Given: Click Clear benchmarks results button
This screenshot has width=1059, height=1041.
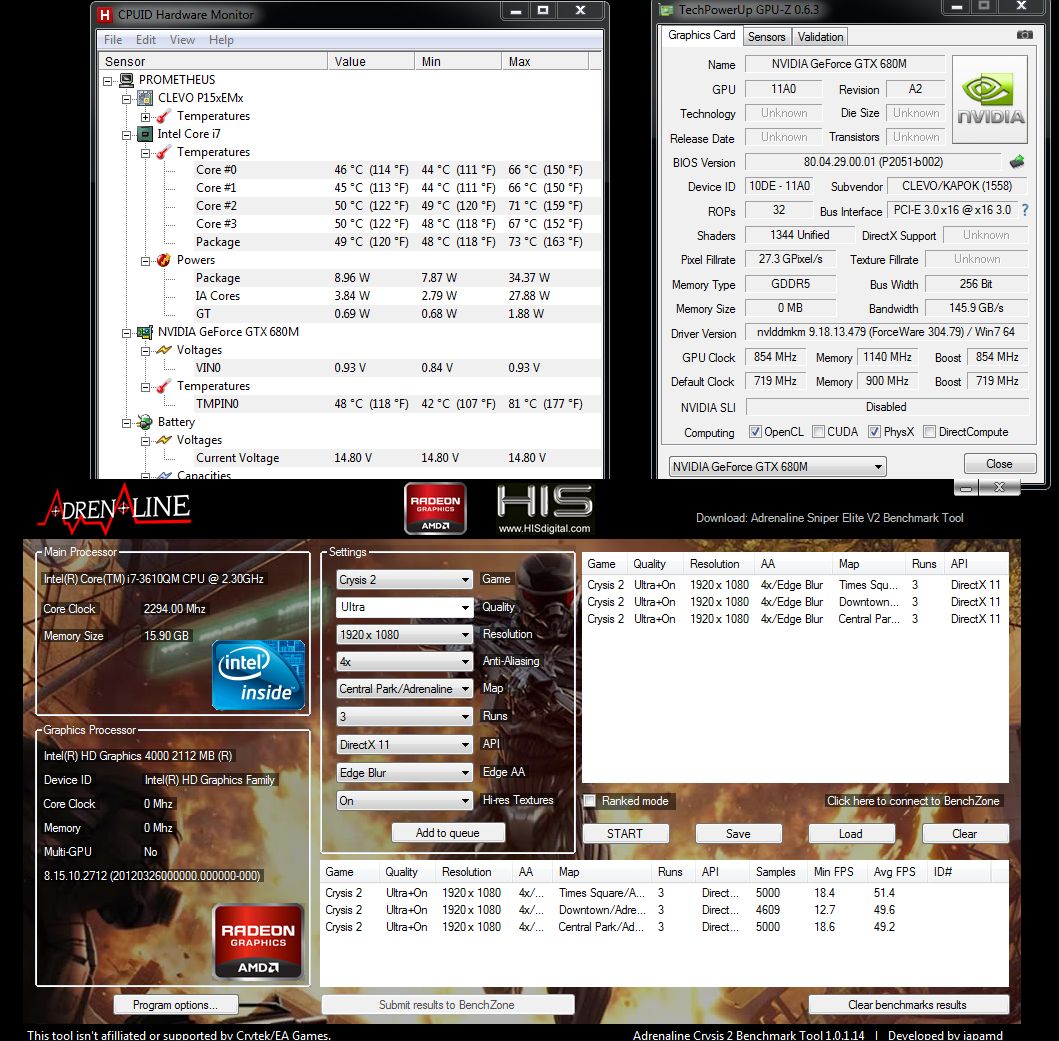Looking at the screenshot, I should (908, 1005).
